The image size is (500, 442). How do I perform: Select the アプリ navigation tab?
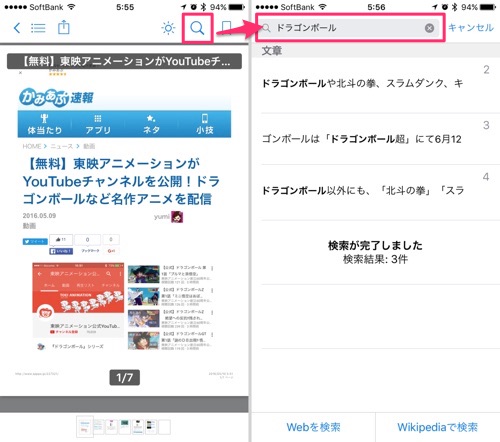point(98,124)
